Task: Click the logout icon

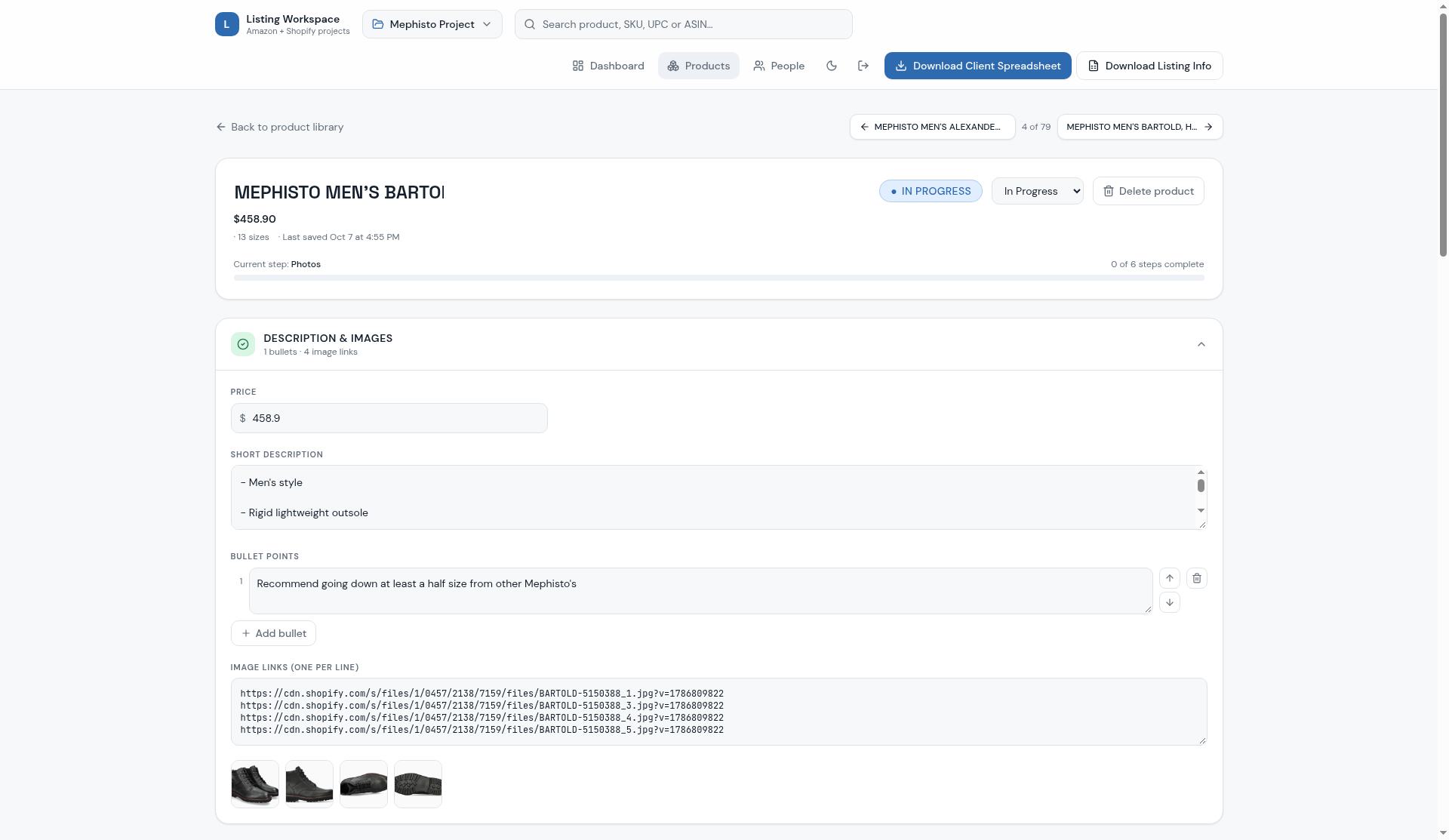Action: [x=863, y=66]
